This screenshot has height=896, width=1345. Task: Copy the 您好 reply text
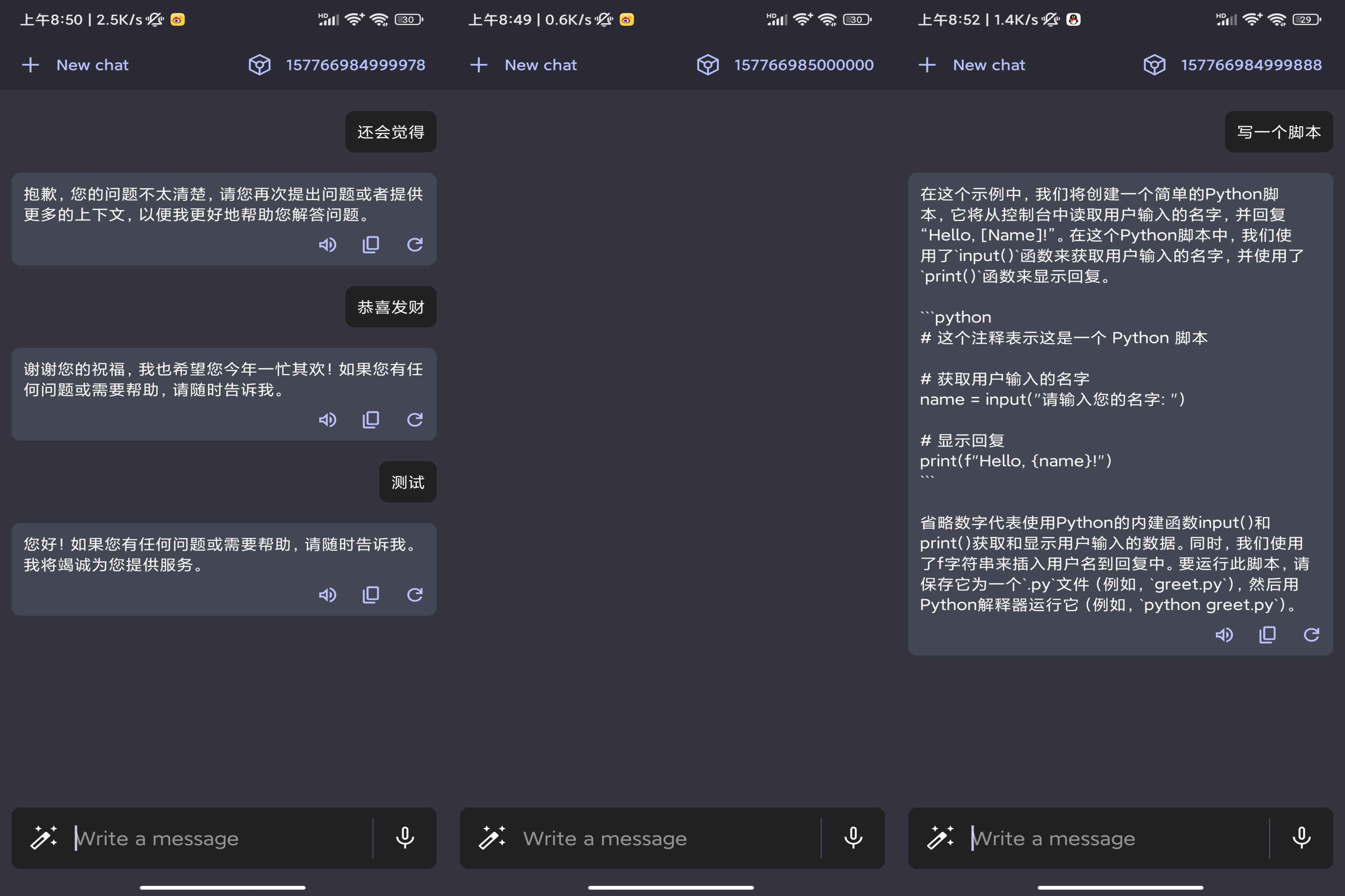click(371, 595)
